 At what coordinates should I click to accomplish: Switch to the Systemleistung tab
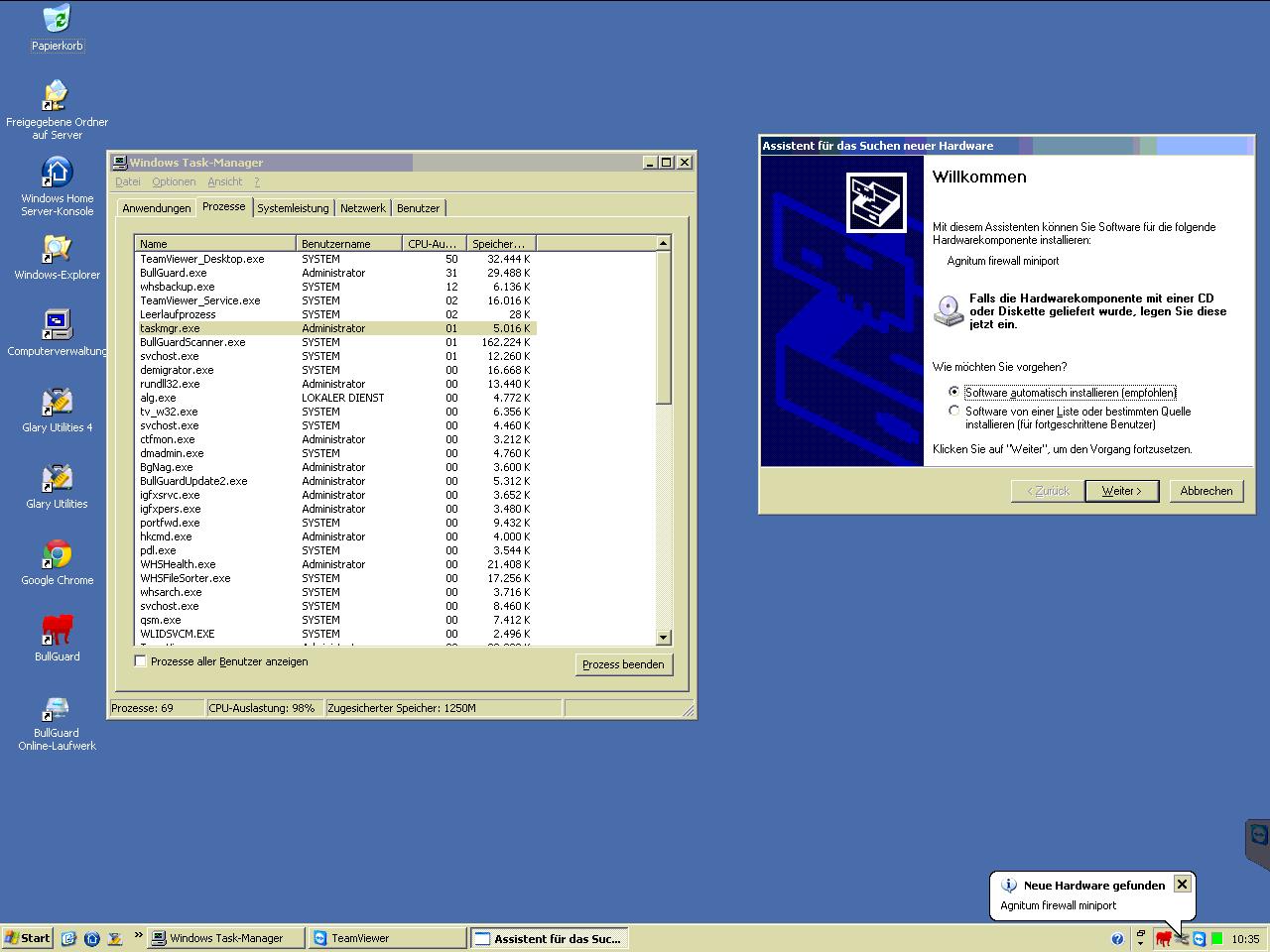pyautogui.click(x=293, y=208)
